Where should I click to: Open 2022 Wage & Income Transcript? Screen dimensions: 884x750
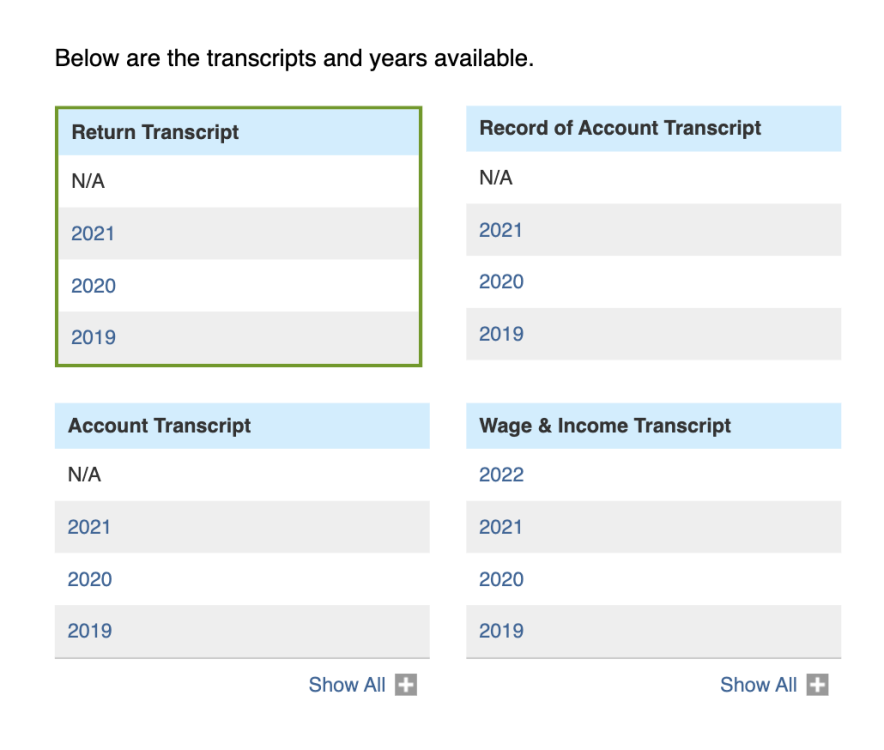pyautogui.click(x=501, y=474)
